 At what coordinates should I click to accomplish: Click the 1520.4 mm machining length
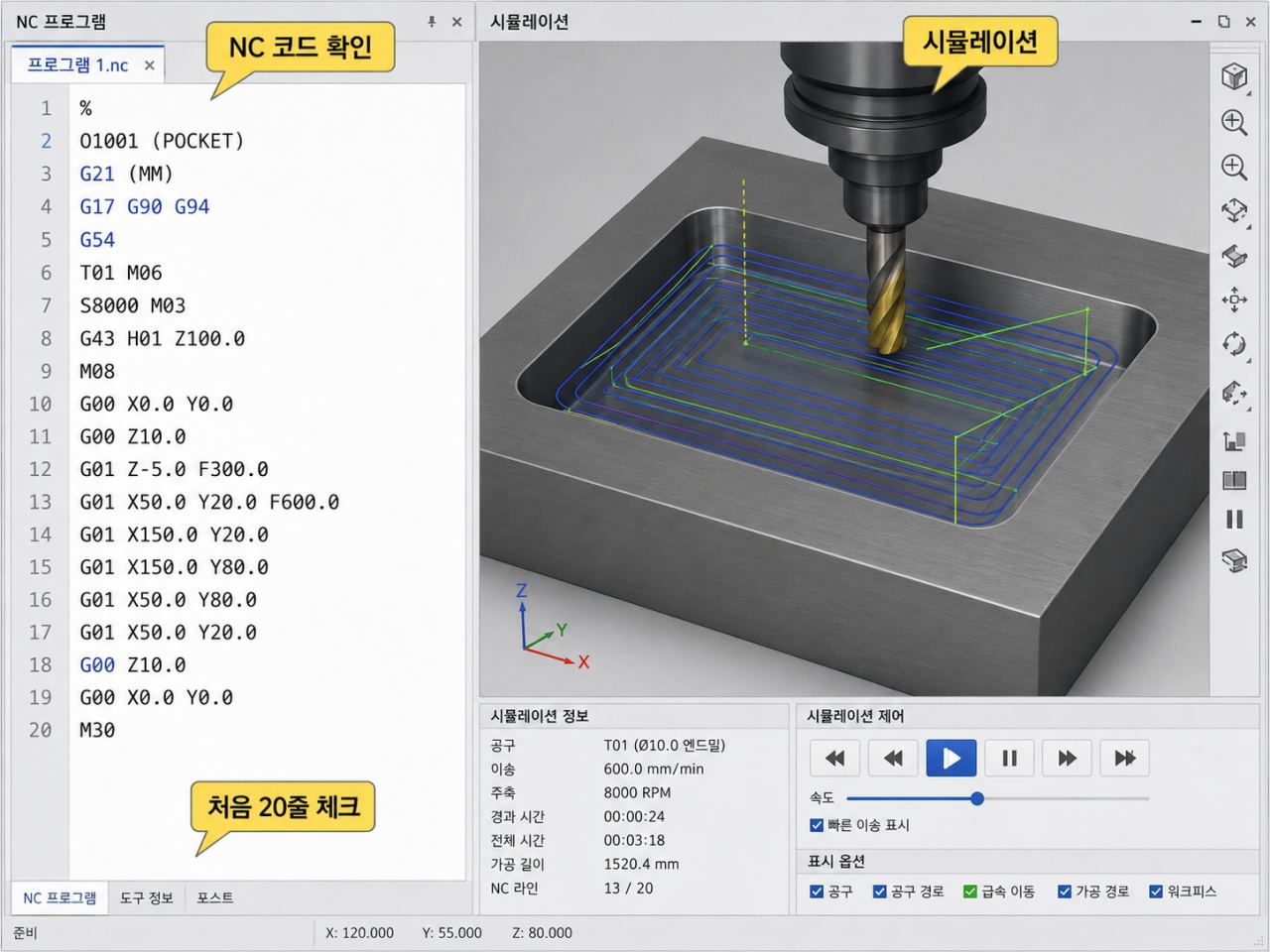tap(641, 864)
